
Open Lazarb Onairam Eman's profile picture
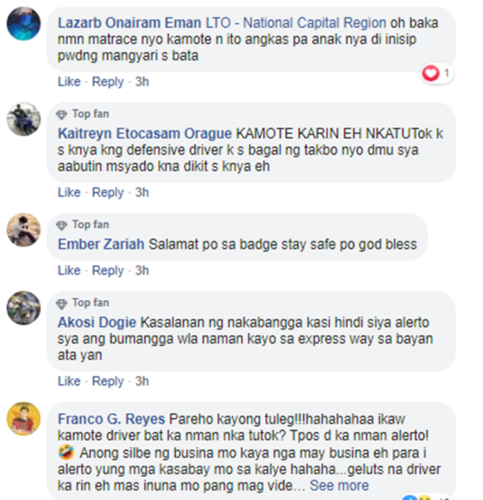click(x=24, y=24)
